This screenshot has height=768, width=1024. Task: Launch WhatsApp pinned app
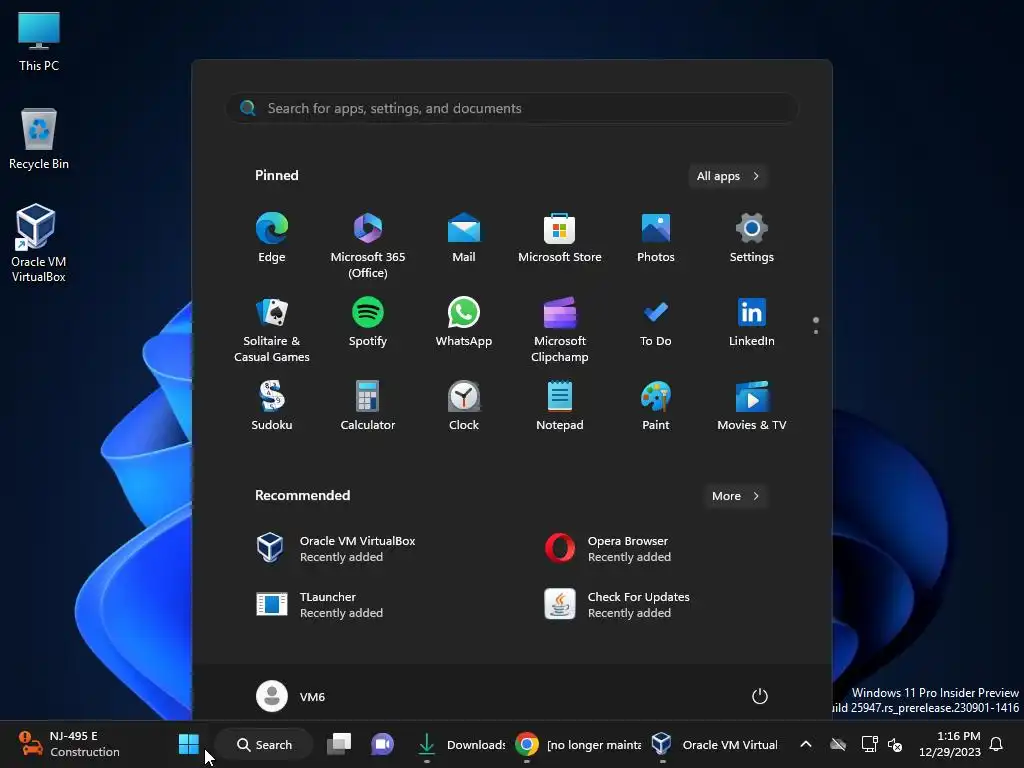click(464, 322)
